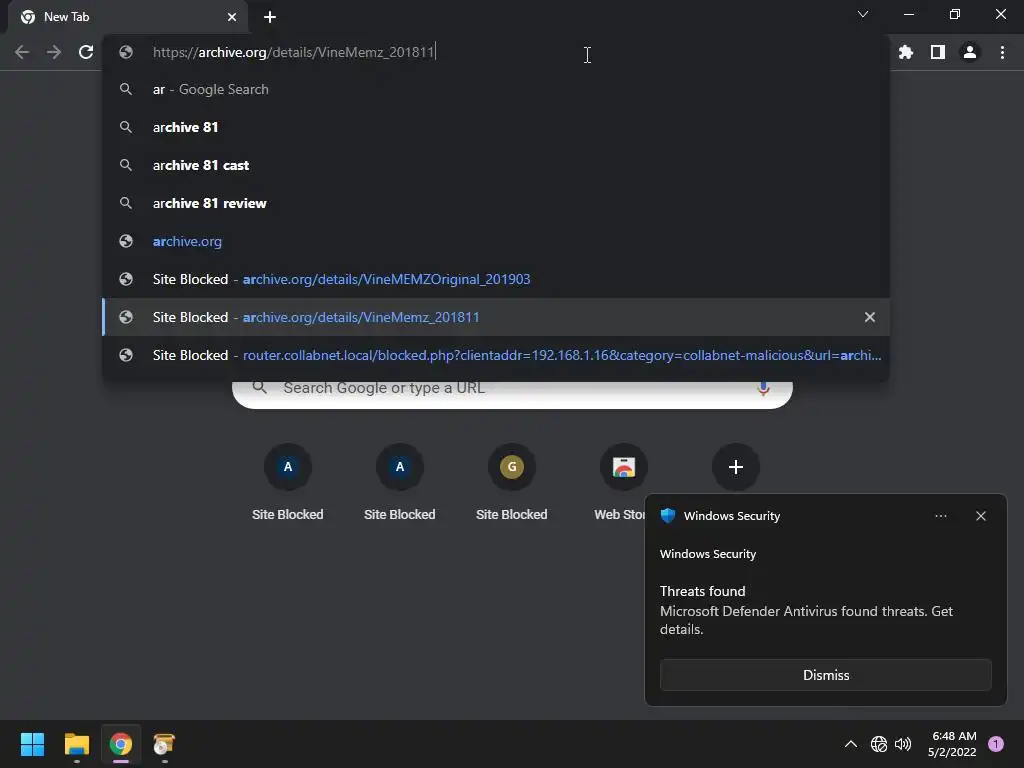This screenshot has width=1024, height=768.
Task: Open the VineMemz_201811 suggestion row
Action: 496,317
